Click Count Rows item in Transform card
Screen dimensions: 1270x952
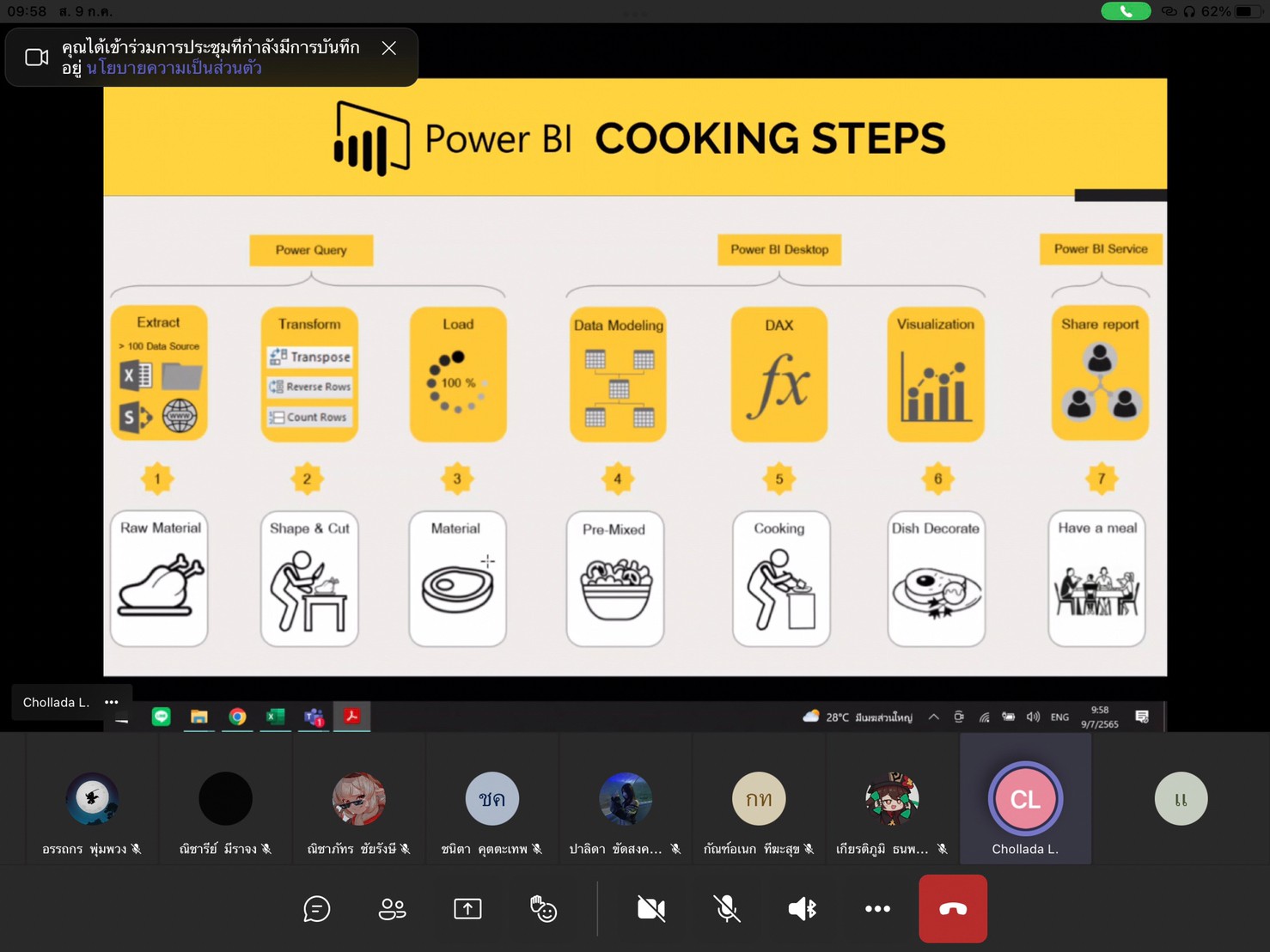[310, 417]
